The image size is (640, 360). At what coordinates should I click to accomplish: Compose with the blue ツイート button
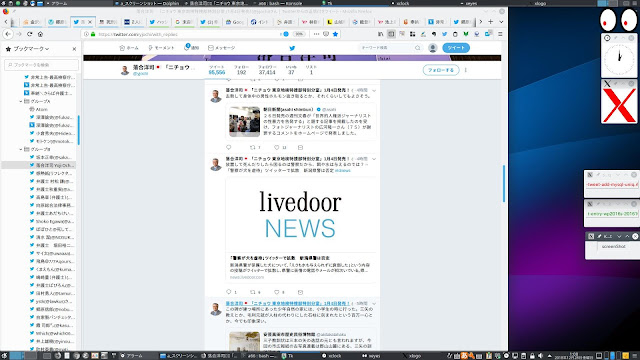tap(456, 48)
